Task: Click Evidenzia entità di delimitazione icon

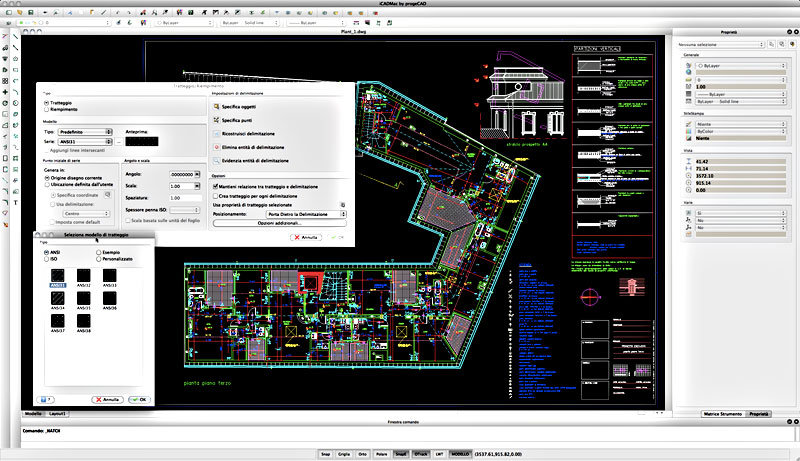Action: [x=215, y=160]
